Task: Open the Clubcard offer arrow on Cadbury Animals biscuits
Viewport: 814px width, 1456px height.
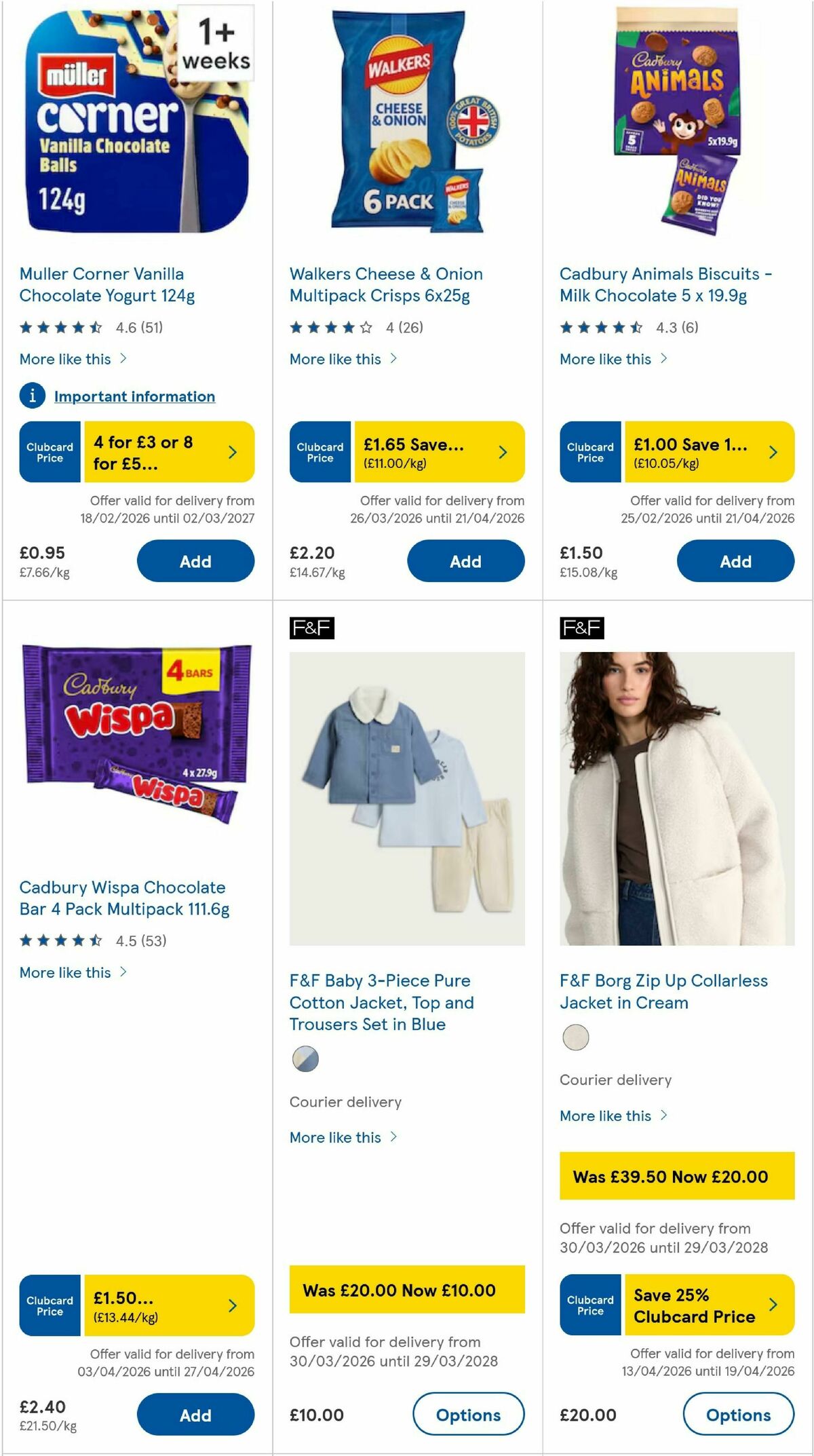Action: tap(773, 451)
